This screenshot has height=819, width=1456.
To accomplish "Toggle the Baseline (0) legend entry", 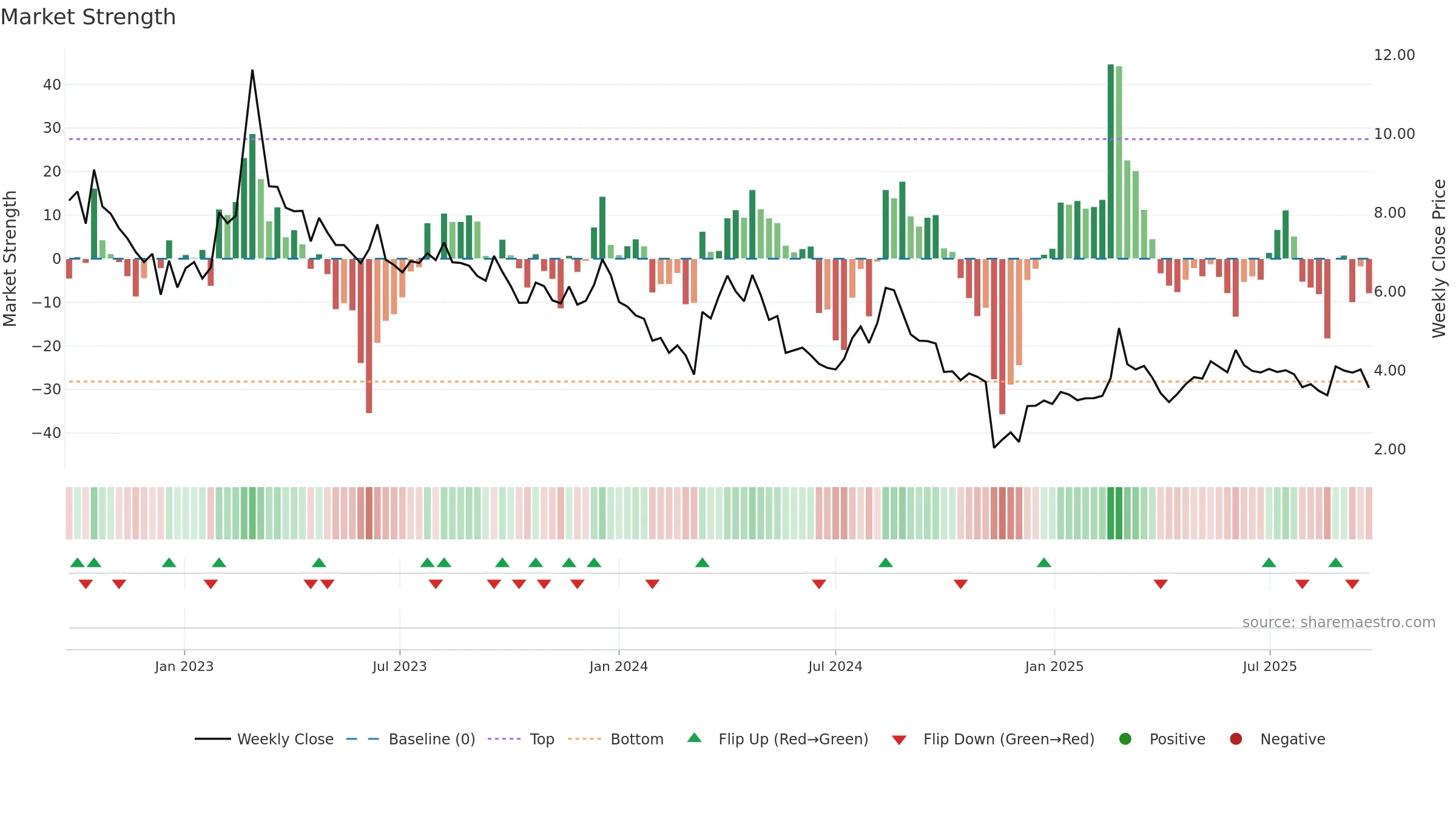I will (410, 739).
